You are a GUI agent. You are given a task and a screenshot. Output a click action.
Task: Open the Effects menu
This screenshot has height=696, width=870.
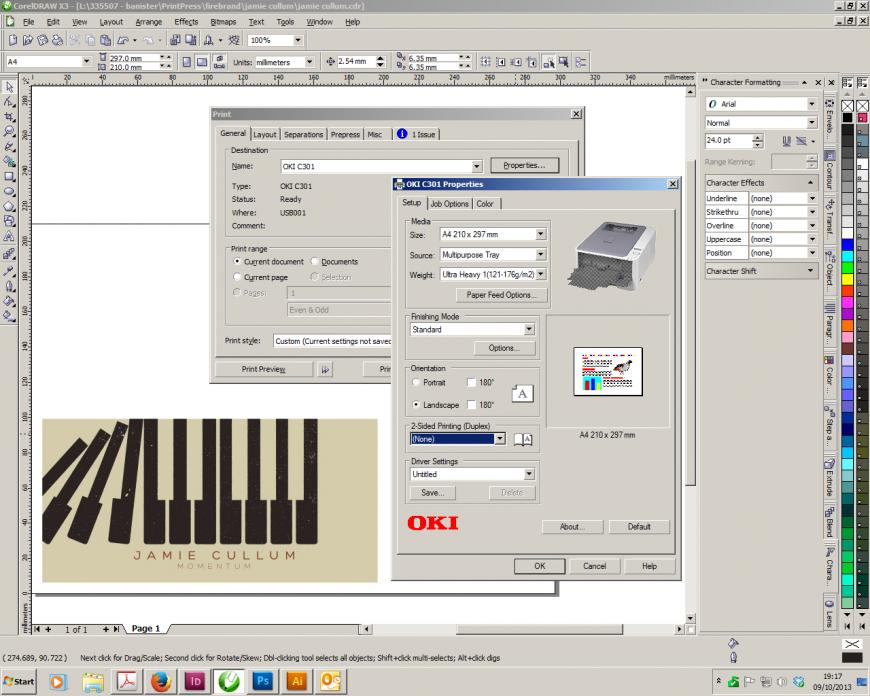[186, 22]
